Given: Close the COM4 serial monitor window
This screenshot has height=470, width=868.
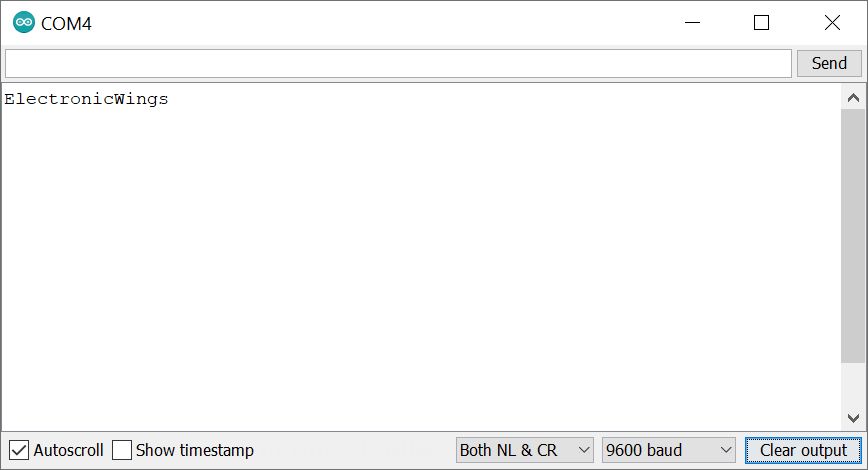Looking at the screenshot, I should point(832,23).
